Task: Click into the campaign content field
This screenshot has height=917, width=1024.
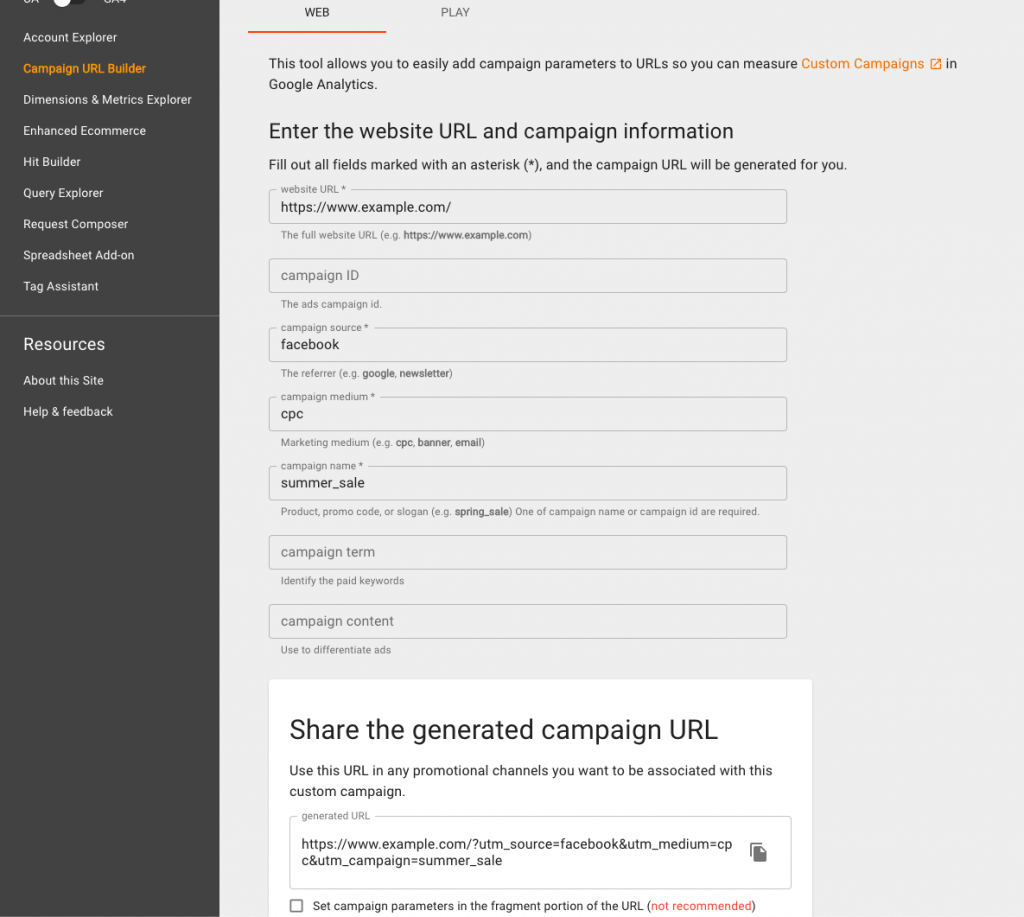Action: coord(528,622)
